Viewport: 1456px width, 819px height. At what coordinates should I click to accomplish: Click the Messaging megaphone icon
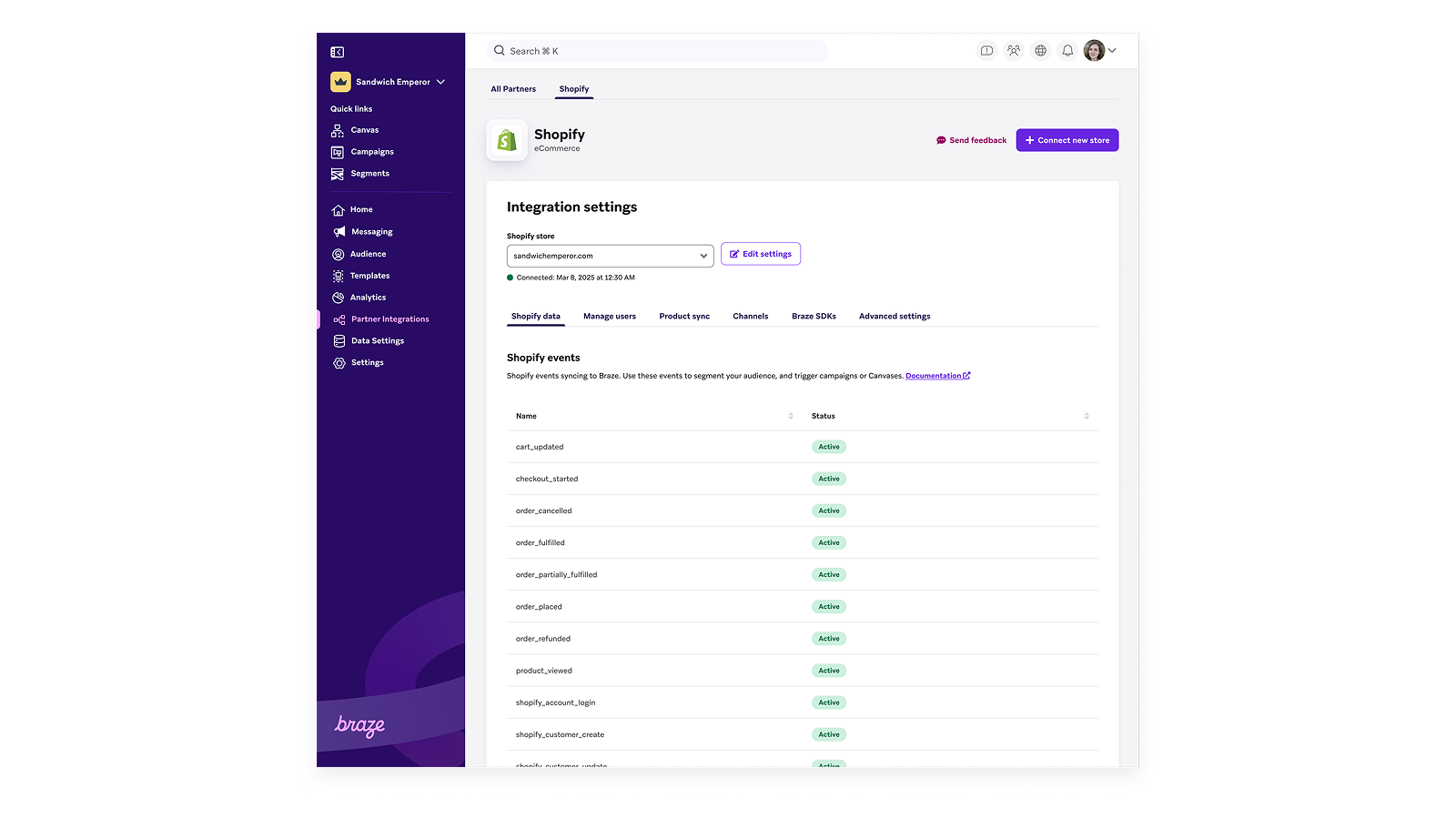click(x=339, y=232)
